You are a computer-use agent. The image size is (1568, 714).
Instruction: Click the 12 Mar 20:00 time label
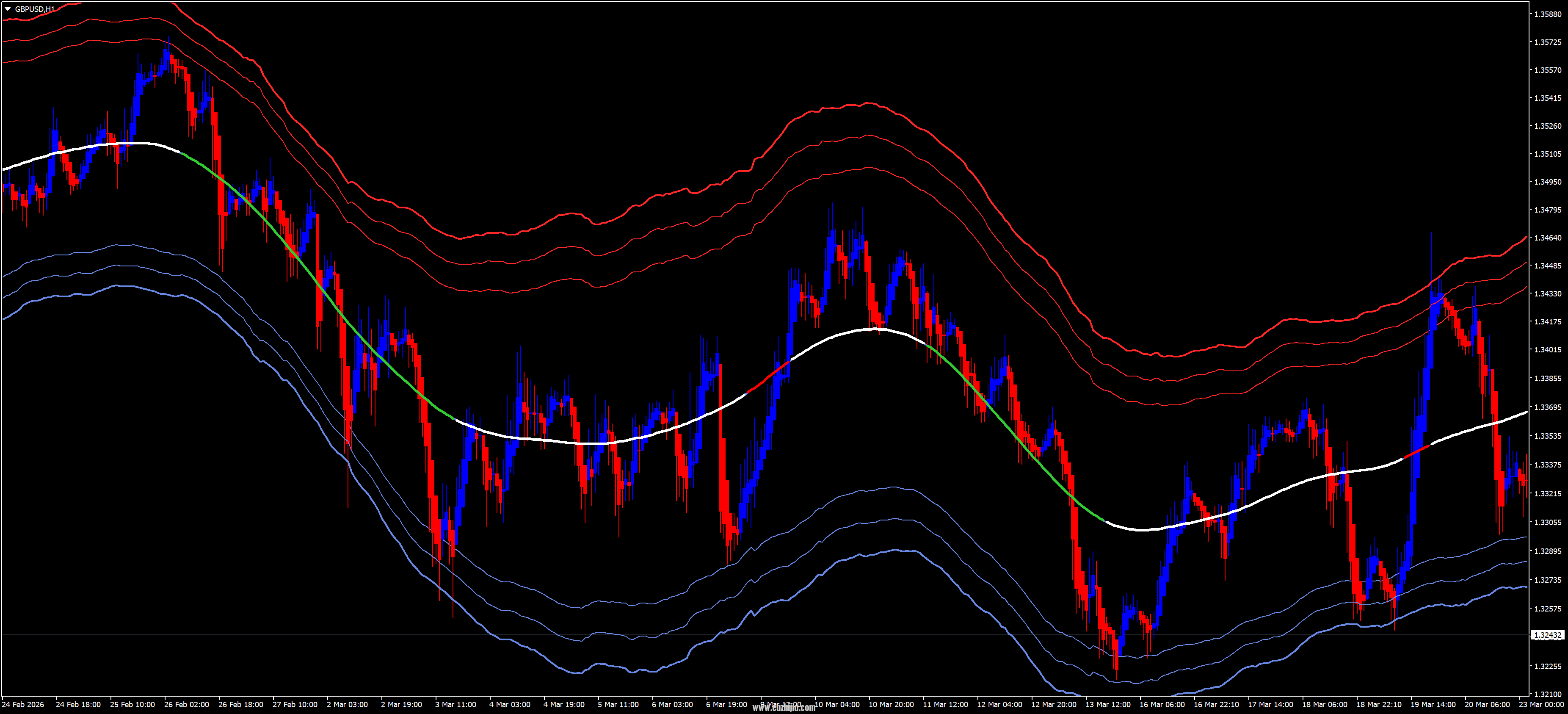coord(1054,704)
